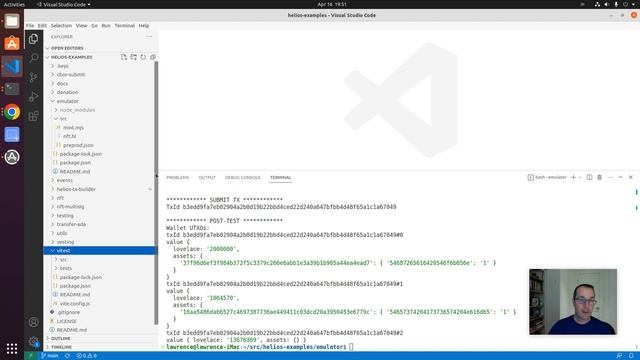Screen dimensions: 640x360
Task: Open the Accounts menu icon
Action: (33, 322)
